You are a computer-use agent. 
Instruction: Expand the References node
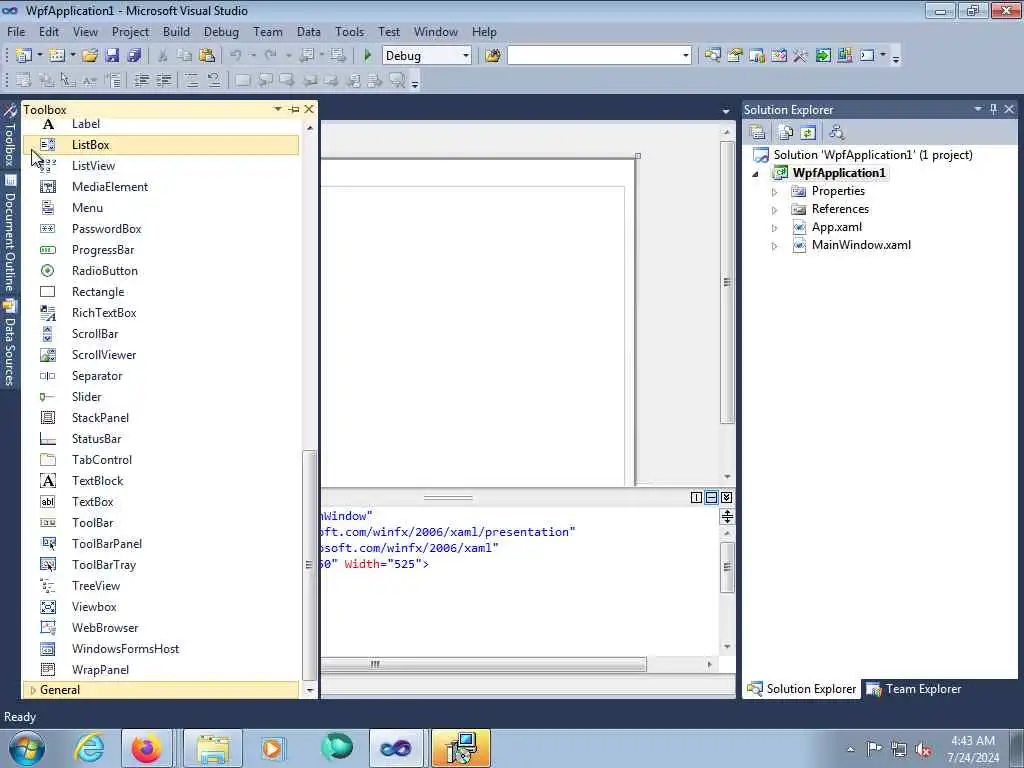775,210
